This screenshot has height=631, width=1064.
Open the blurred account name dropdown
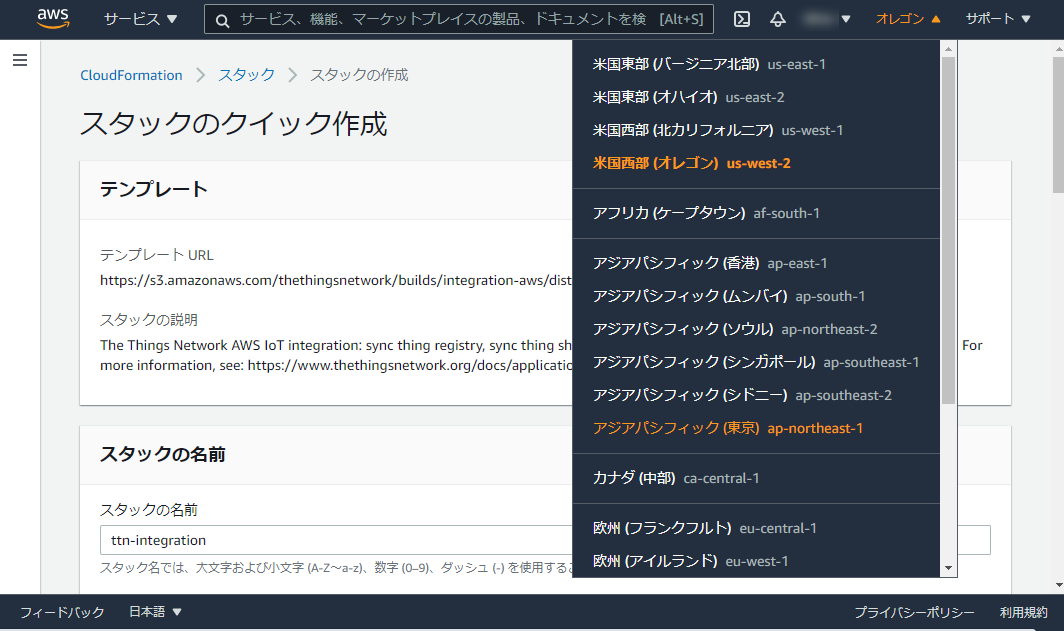(825, 19)
